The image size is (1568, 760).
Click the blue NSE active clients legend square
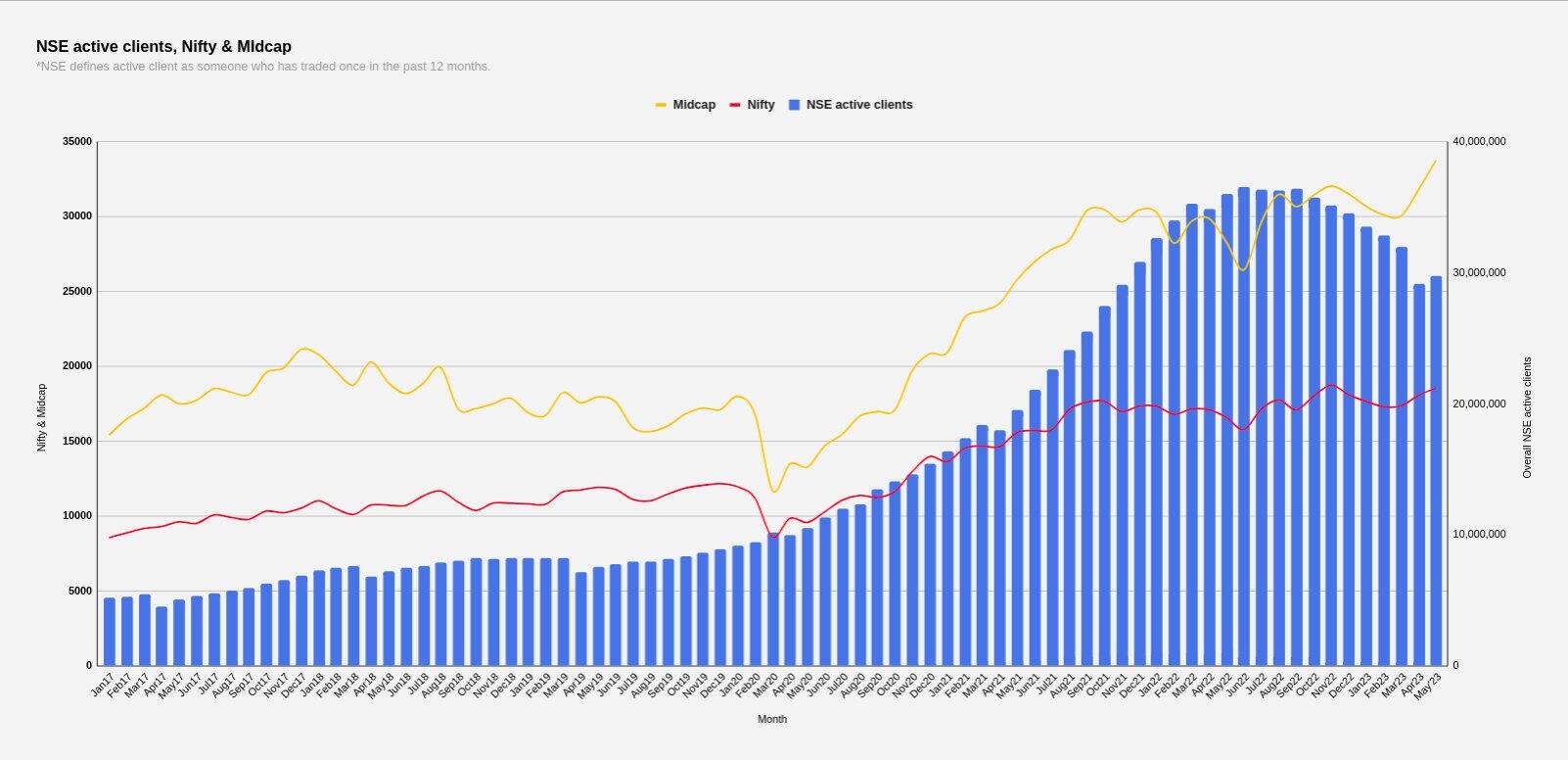(795, 105)
